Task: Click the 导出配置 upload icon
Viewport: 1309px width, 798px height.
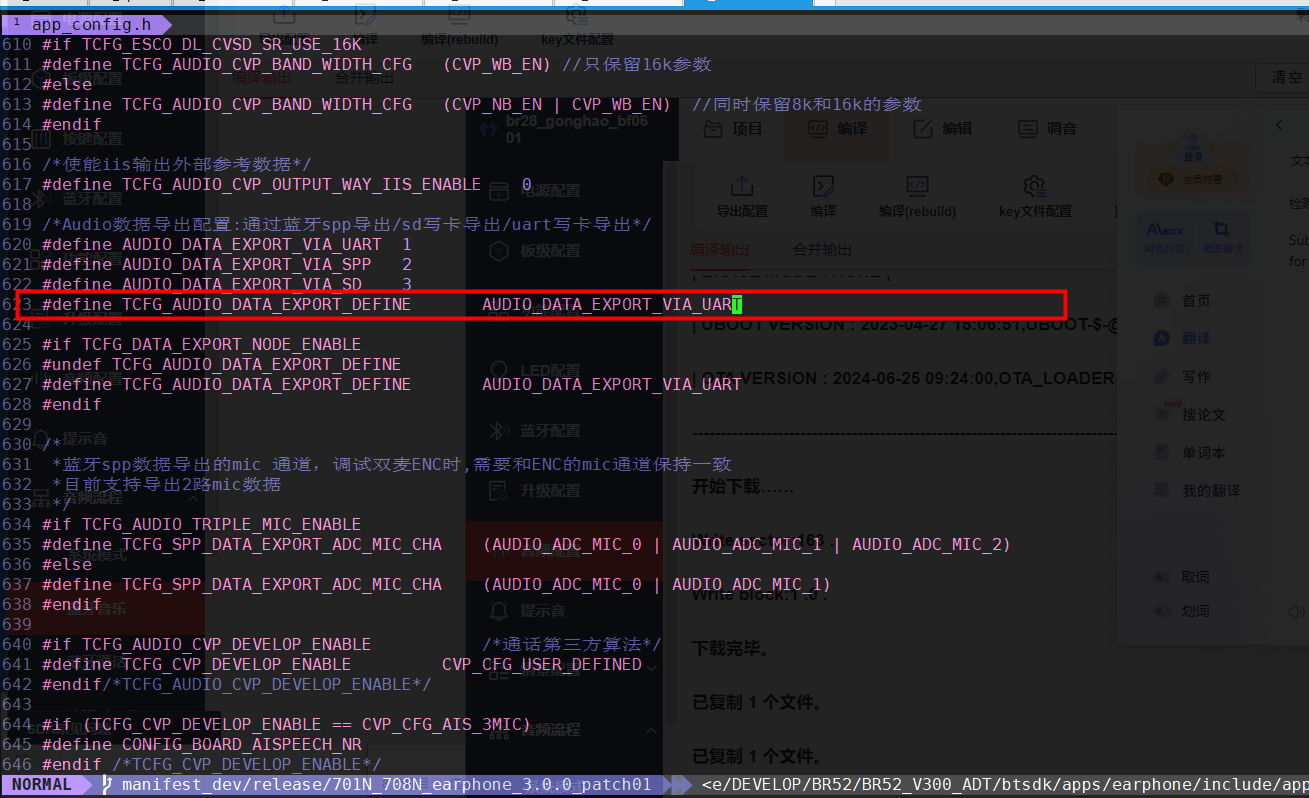Action: point(742,186)
